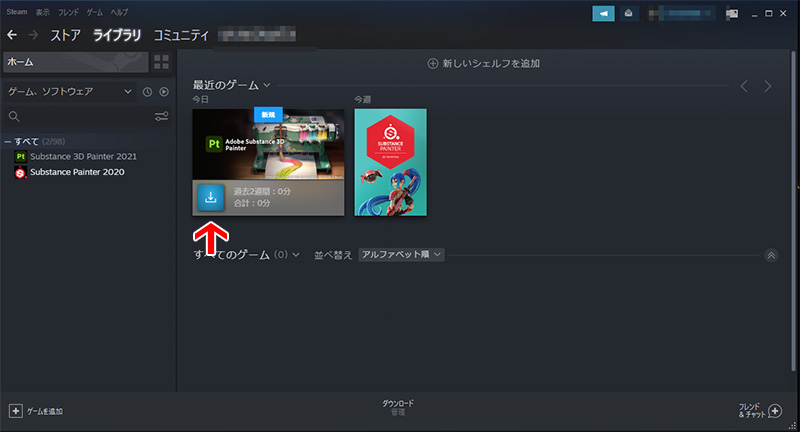Image resolution: width=800 pixels, height=432 pixels.
Task: Open the アルファベット順 sort dropdown
Action: [x=401, y=255]
